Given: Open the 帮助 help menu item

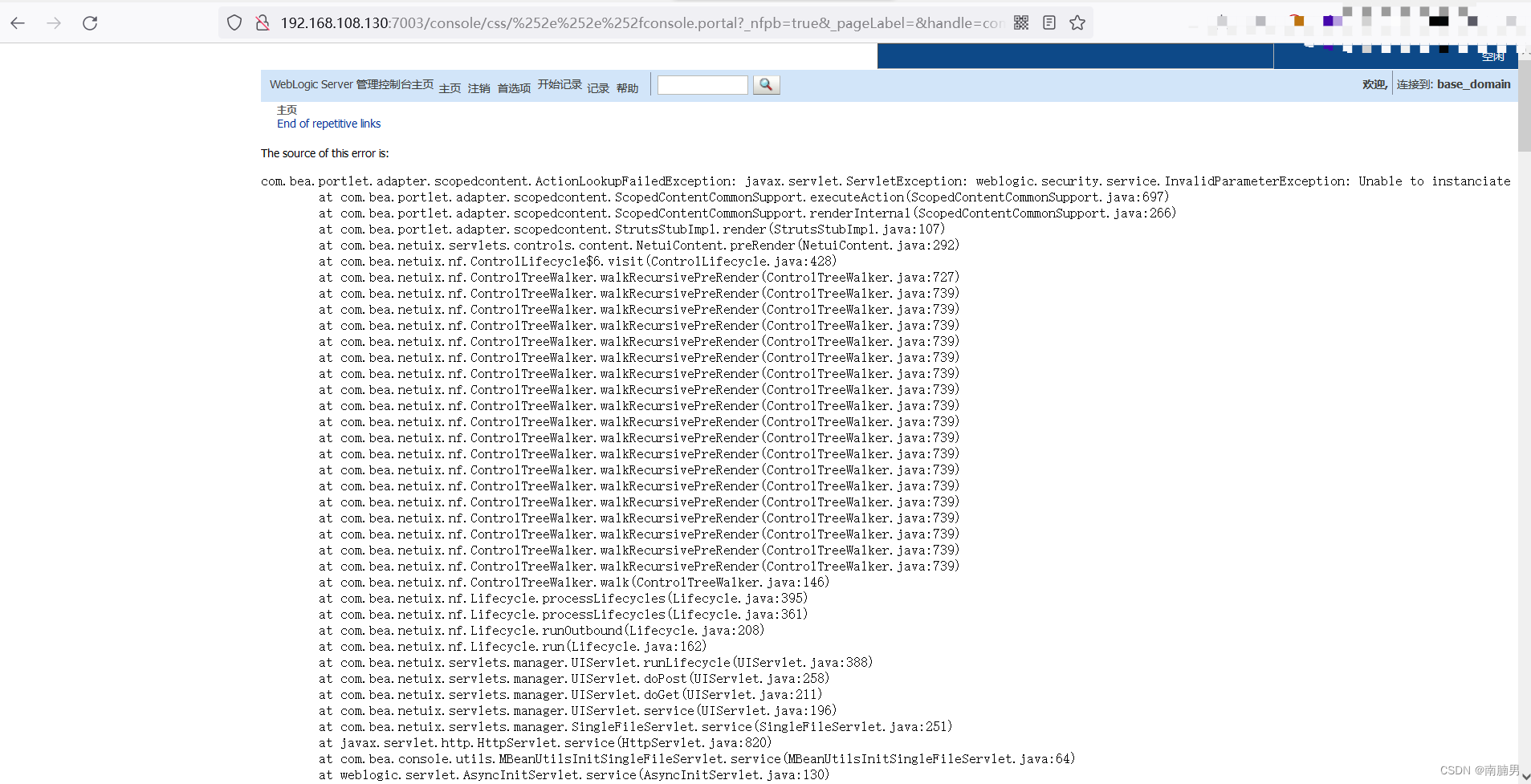Looking at the screenshot, I should tap(629, 88).
